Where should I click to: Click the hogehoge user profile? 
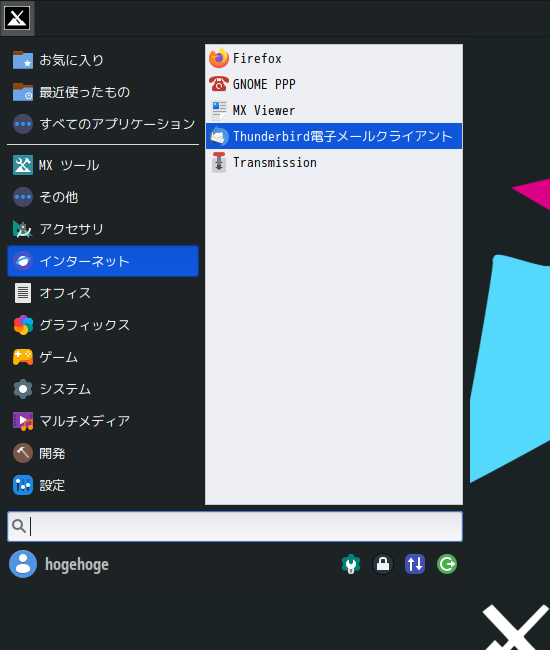tap(59, 564)
